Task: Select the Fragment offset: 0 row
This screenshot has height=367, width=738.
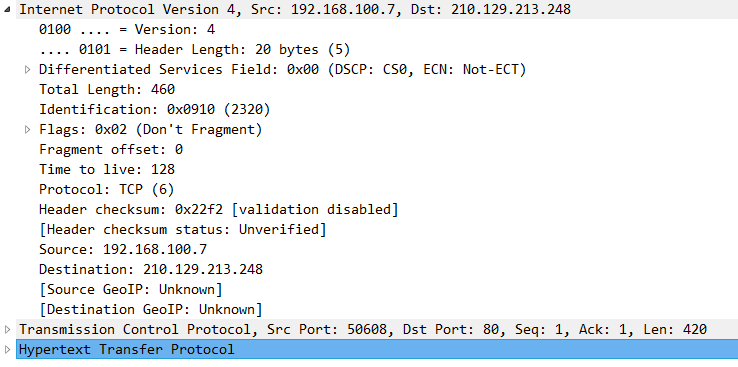Action: click(x=111, y=150)
